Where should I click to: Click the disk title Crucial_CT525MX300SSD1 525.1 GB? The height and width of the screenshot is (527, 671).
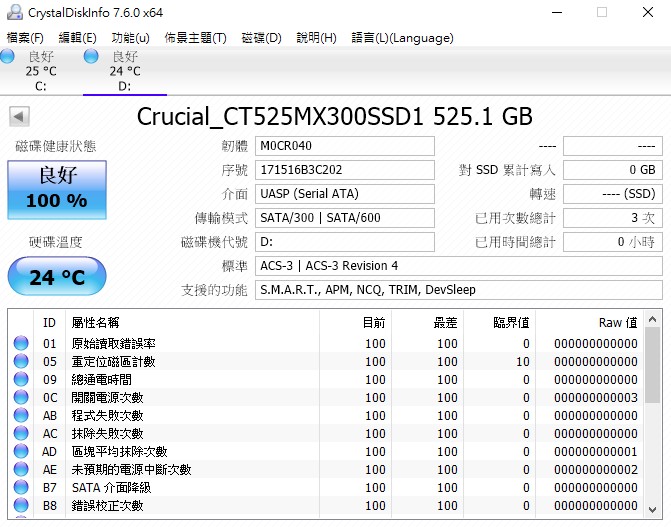(335, 116)
